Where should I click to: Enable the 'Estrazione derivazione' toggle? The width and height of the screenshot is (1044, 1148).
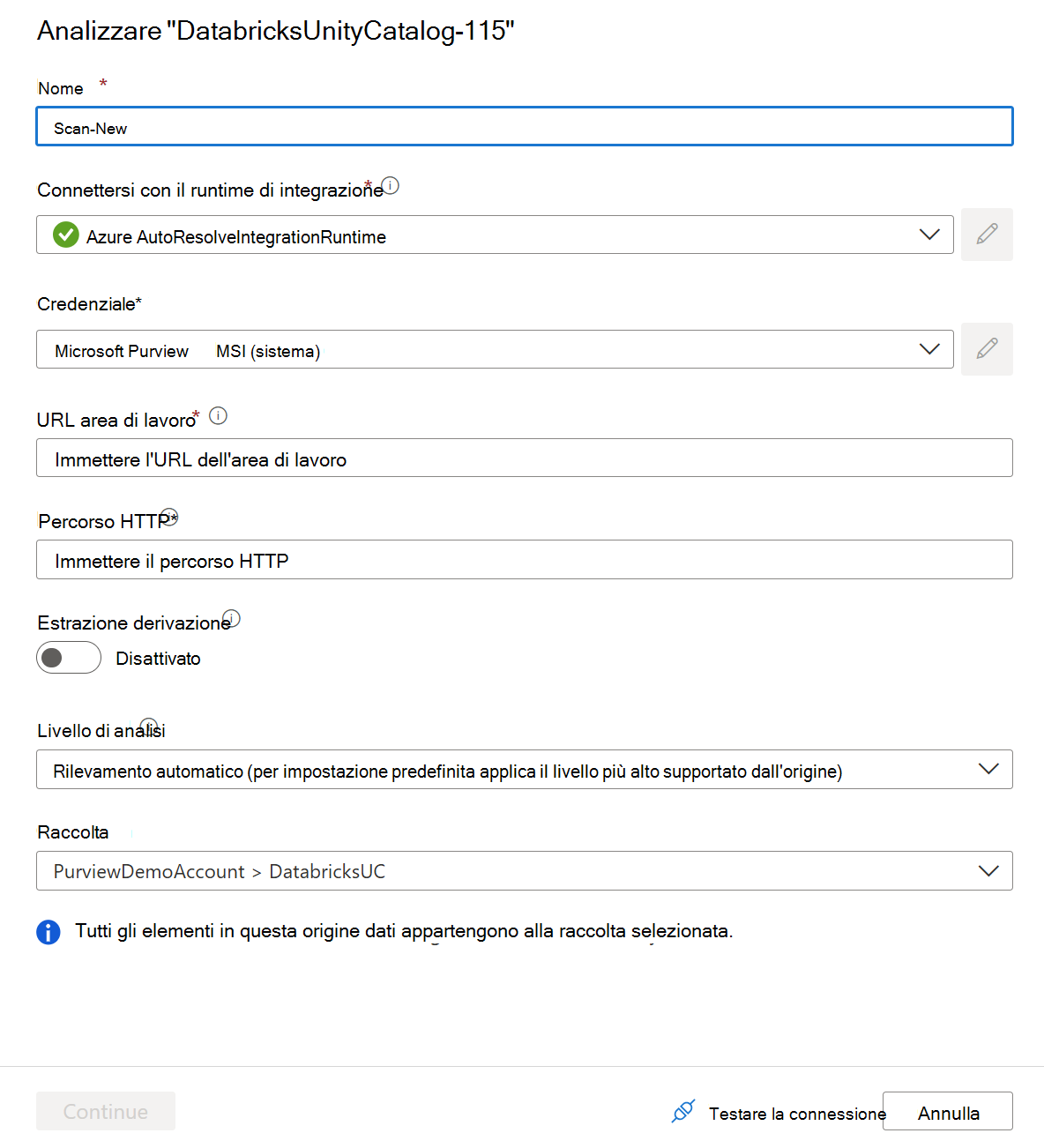69,658
